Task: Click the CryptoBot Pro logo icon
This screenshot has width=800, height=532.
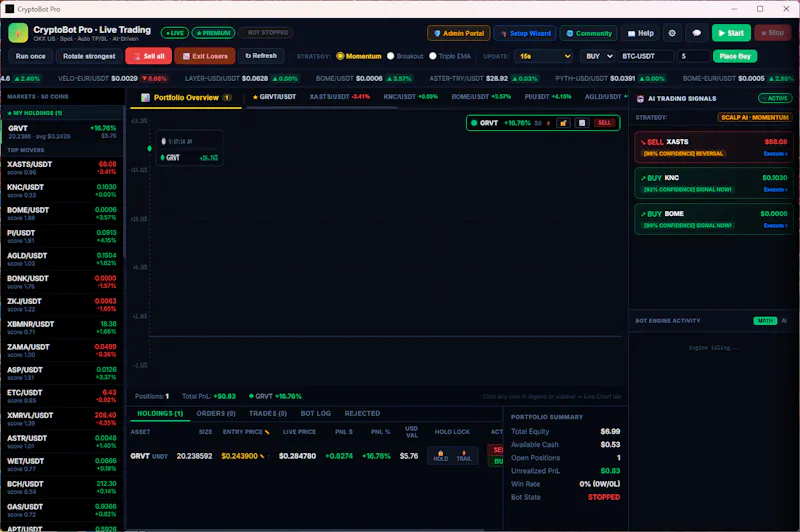Action: (18, 33)
